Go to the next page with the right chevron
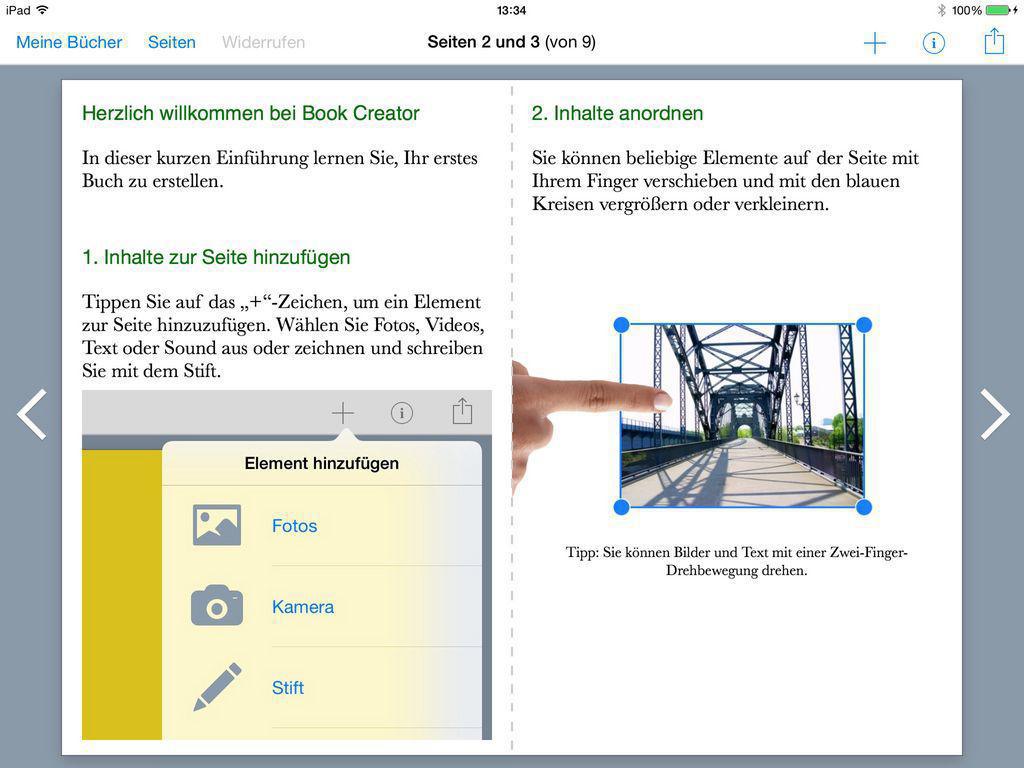Viewport: 1024px width, 768px height. pos(994,414)
